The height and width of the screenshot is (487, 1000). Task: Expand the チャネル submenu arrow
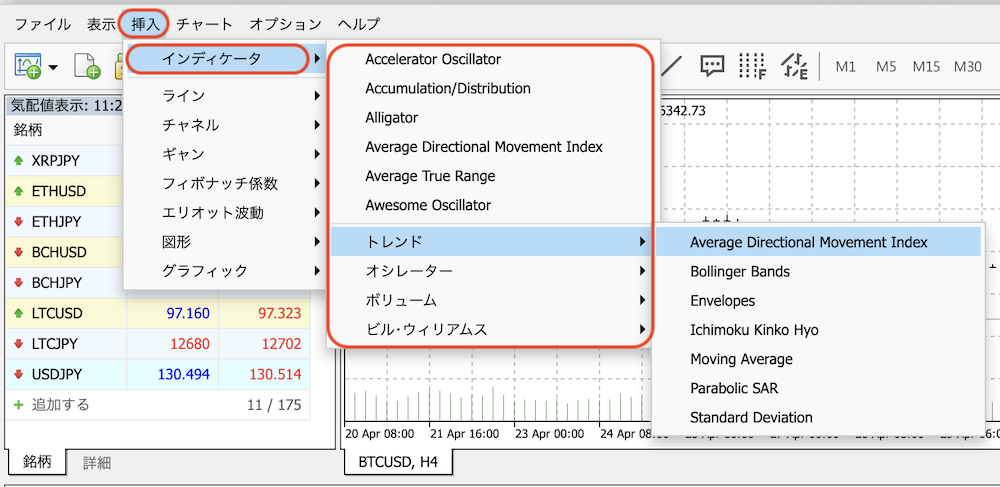tap(317, 126)
